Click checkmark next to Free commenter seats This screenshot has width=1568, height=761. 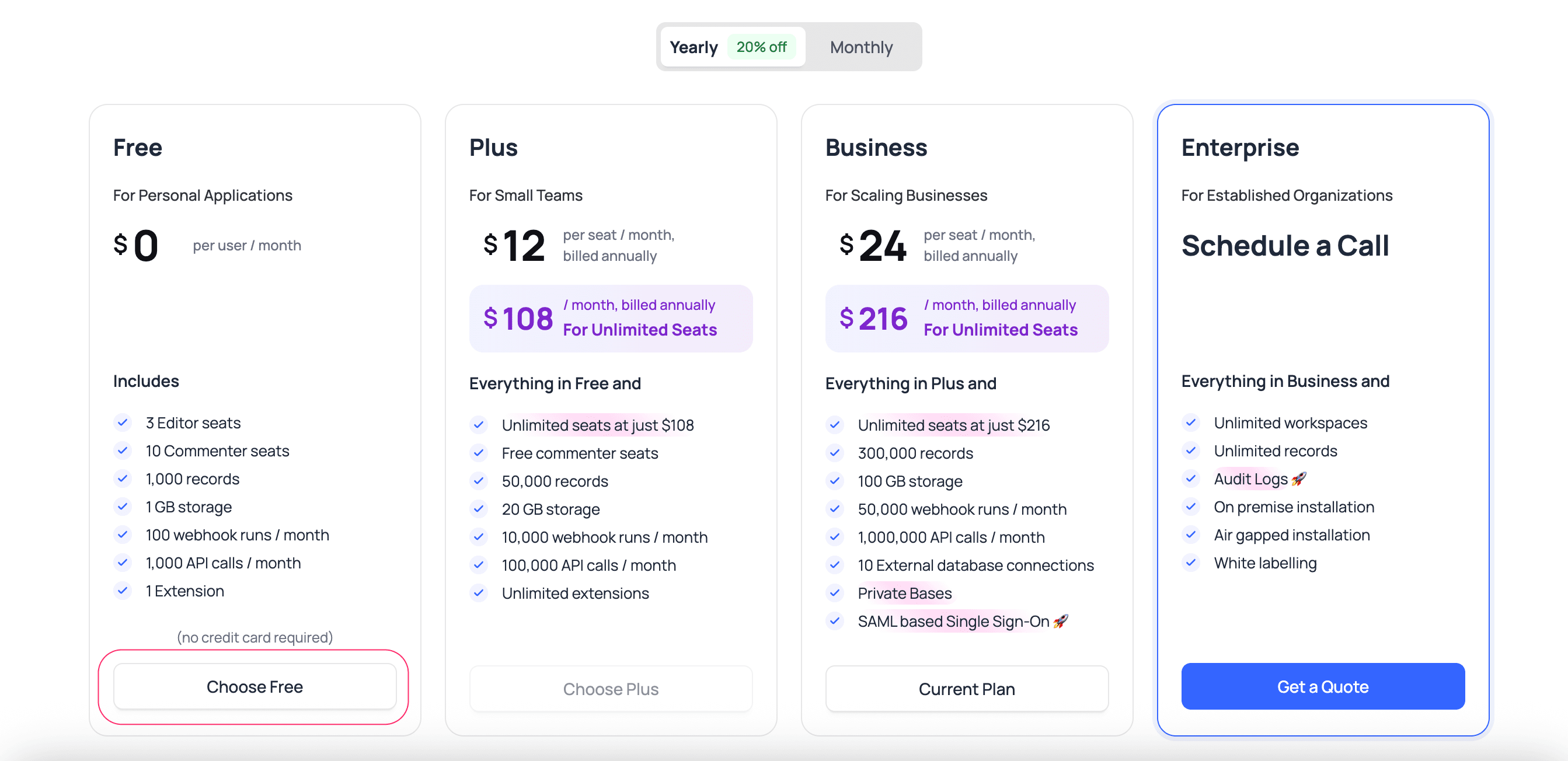479,453
